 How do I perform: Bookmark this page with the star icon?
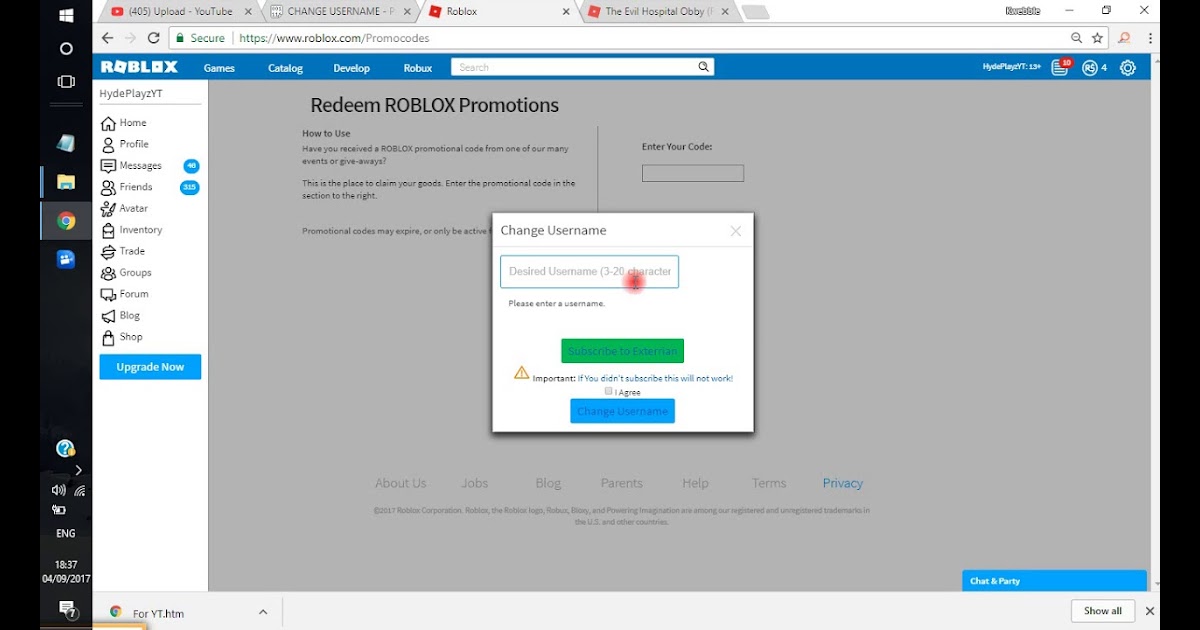1097,38
